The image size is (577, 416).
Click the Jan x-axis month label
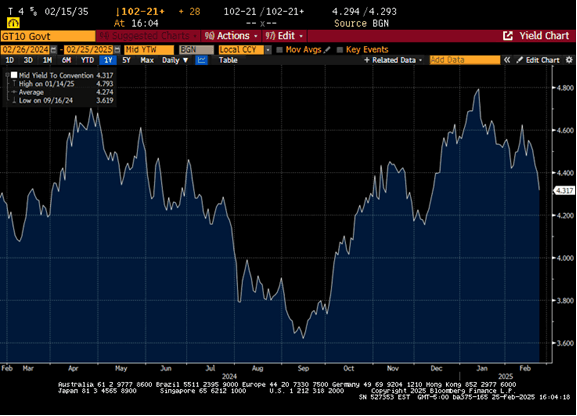[482, 368]
